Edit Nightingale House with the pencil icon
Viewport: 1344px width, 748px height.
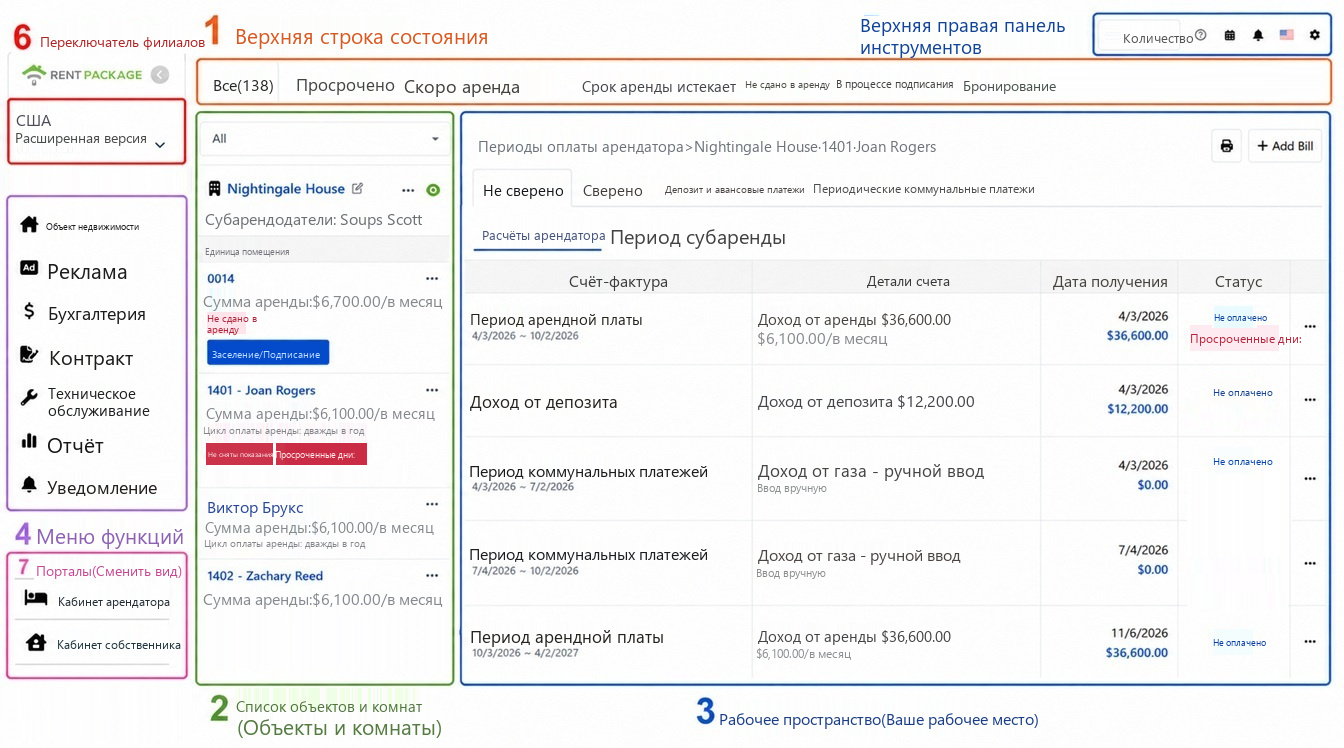358,188
